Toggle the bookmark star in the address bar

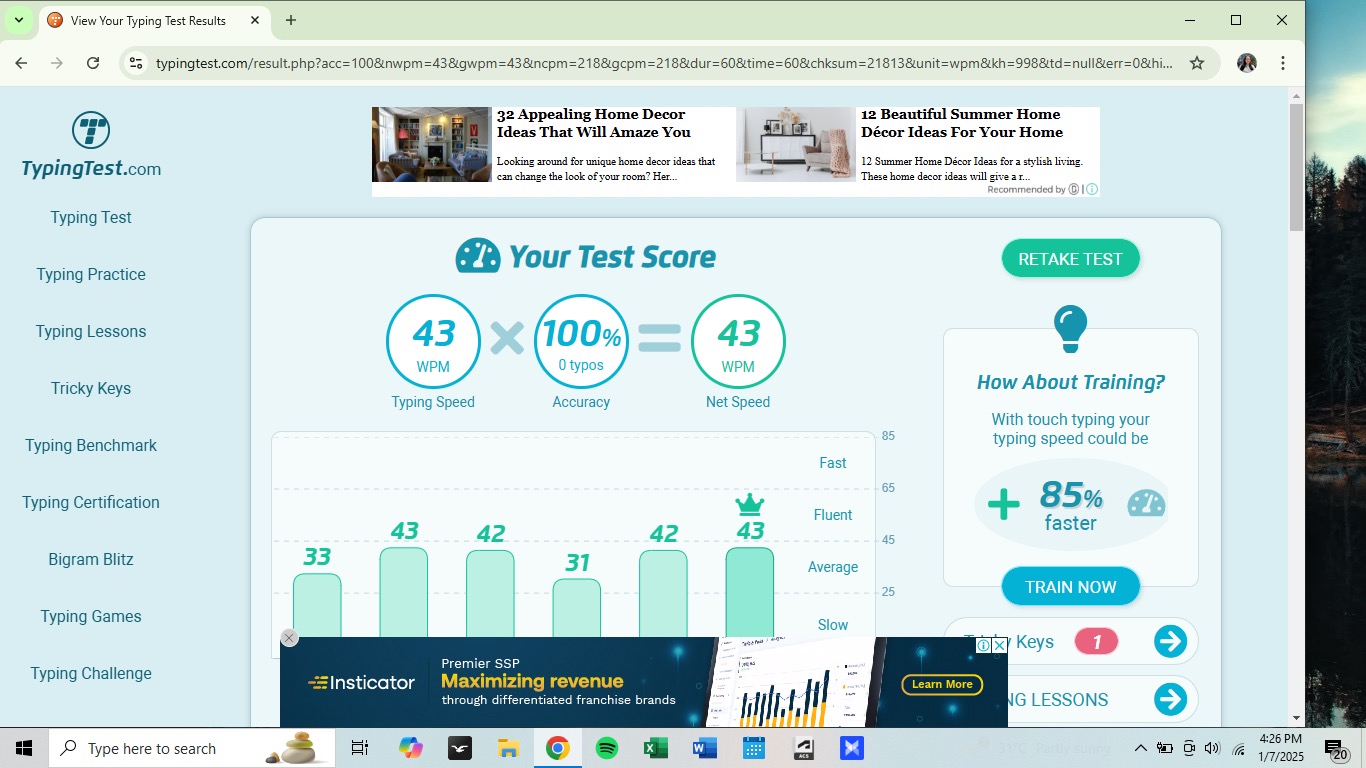point(1197,61)
